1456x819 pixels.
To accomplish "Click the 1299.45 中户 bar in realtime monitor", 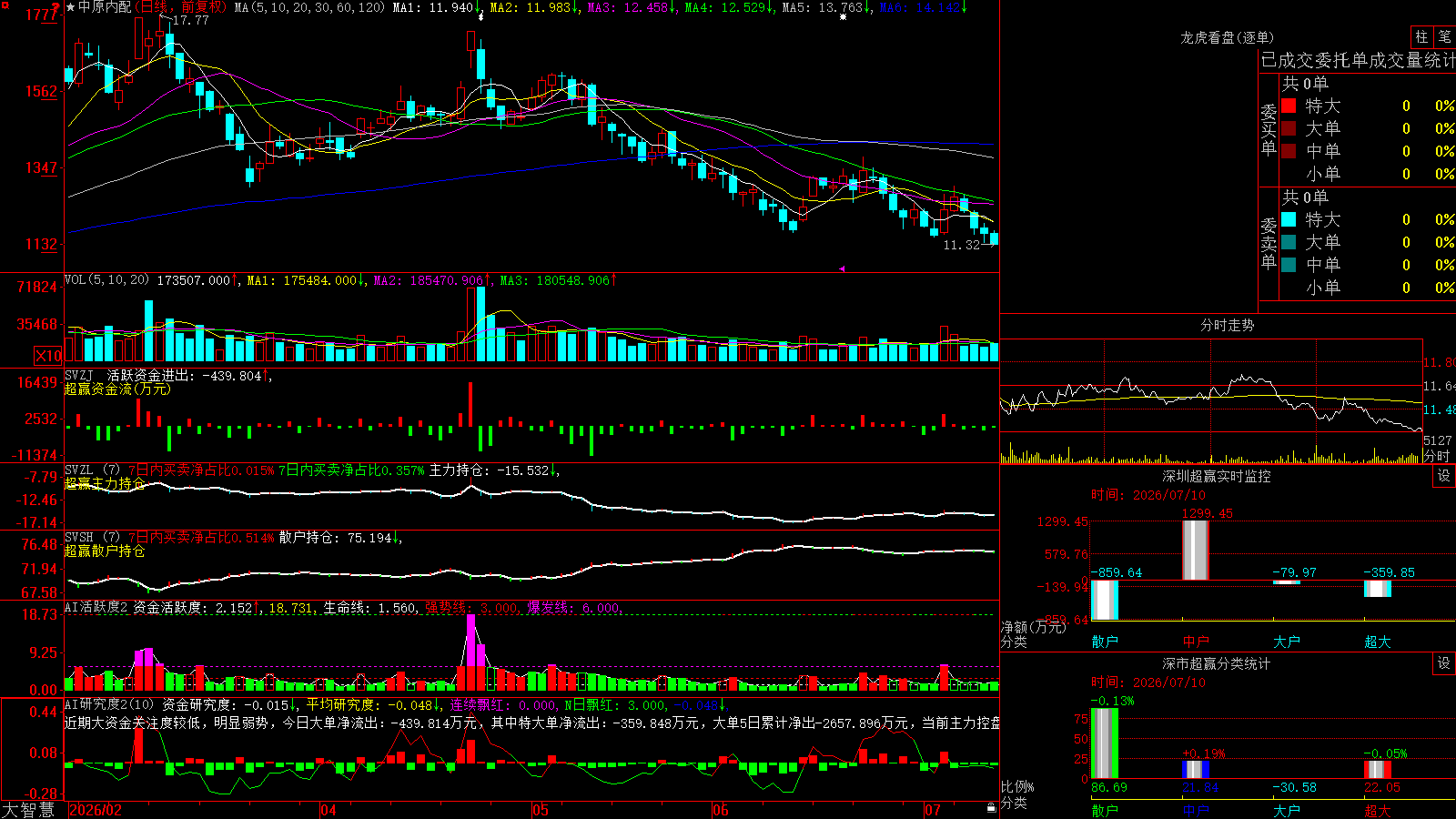I will point(1196,551).
